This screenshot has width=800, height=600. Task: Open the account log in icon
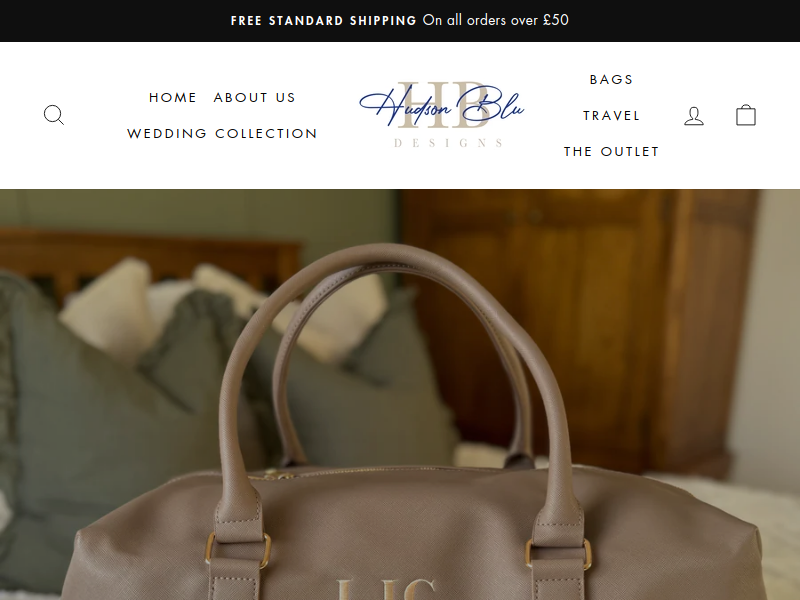(693, 115)
